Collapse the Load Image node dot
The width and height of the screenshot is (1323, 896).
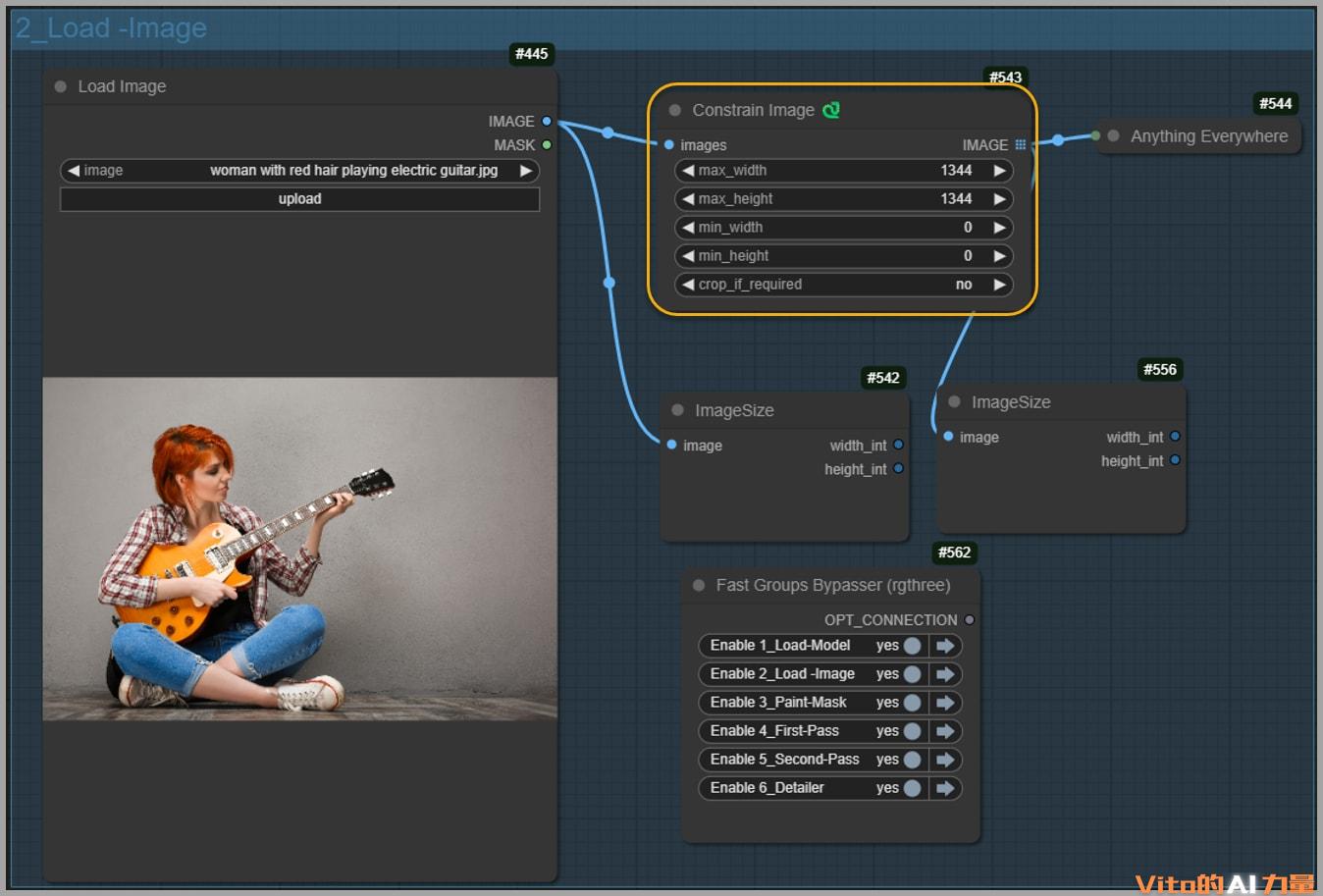point(61,86)
